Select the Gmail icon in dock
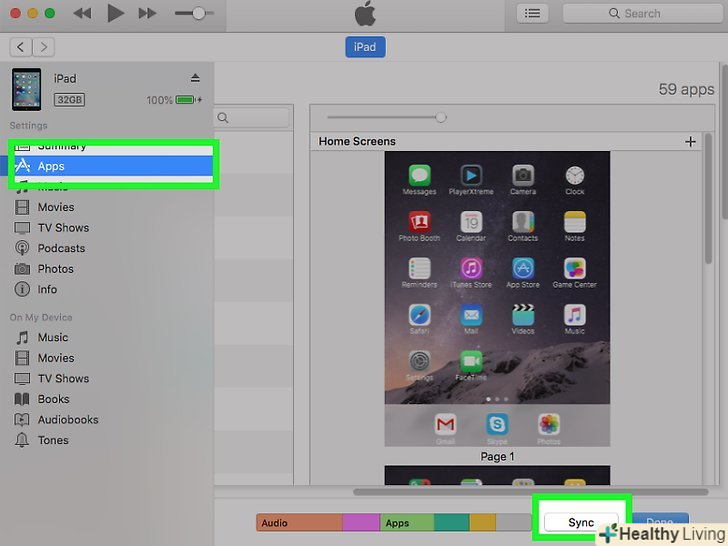This screenshot has width=728, height=546. tap(445, 424)
